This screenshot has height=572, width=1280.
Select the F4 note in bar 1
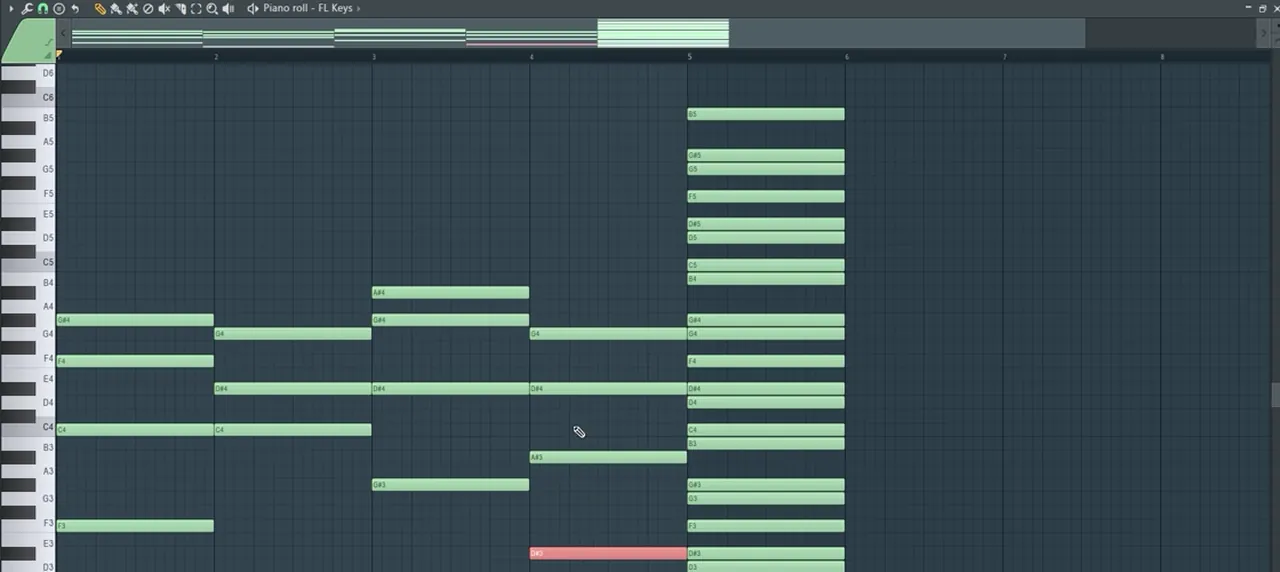point(135,361)
